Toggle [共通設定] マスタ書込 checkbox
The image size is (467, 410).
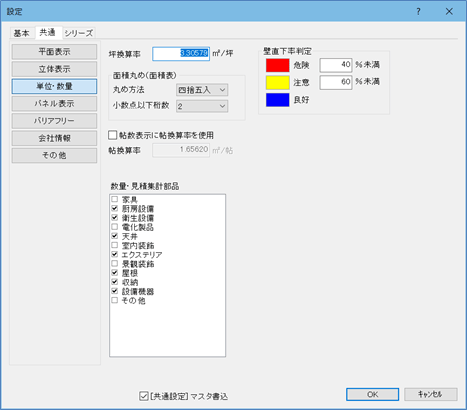click(144, 396)
